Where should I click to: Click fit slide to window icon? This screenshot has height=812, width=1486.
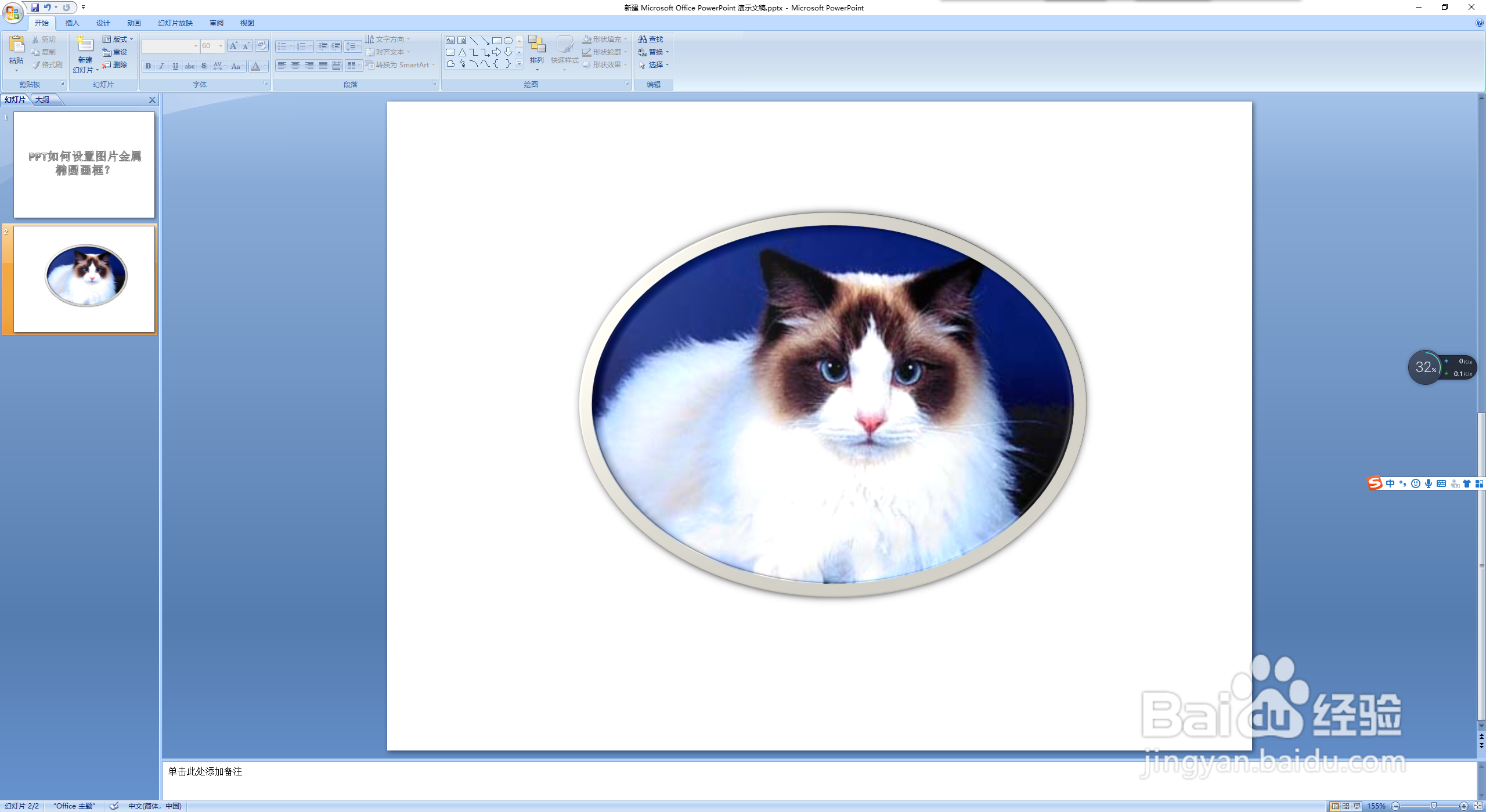click(x=1478, y=806)
